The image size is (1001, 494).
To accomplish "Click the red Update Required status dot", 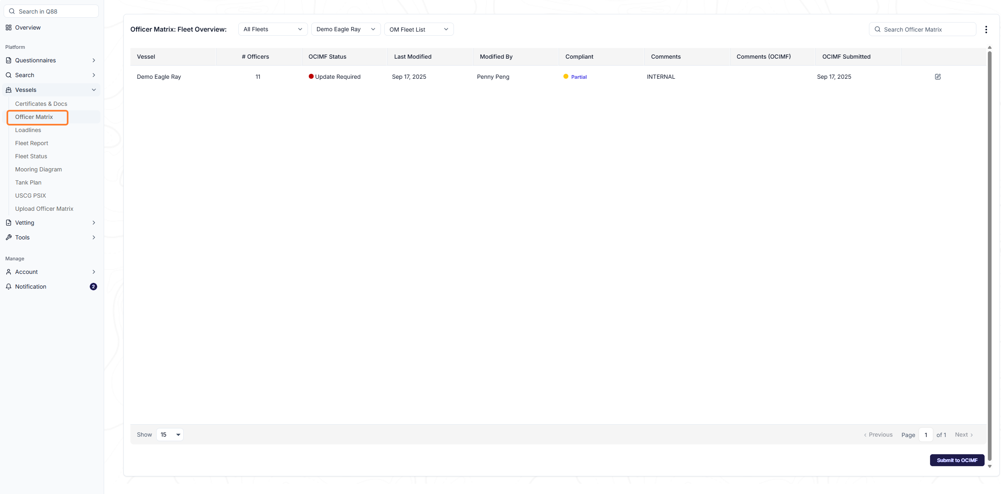I will [x=311, y=77].
